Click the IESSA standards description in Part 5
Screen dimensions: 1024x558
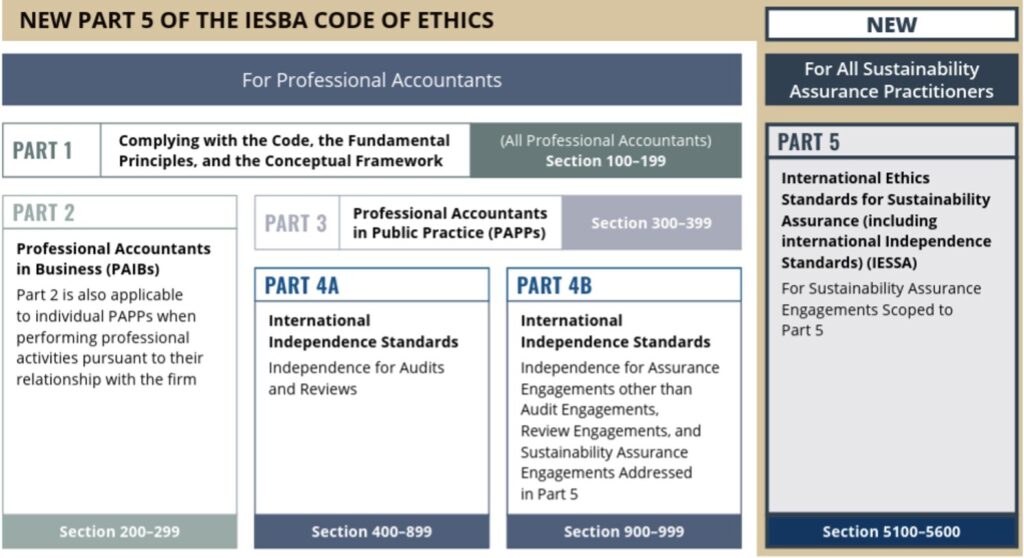pyautogui.click(x=886, y=220)
